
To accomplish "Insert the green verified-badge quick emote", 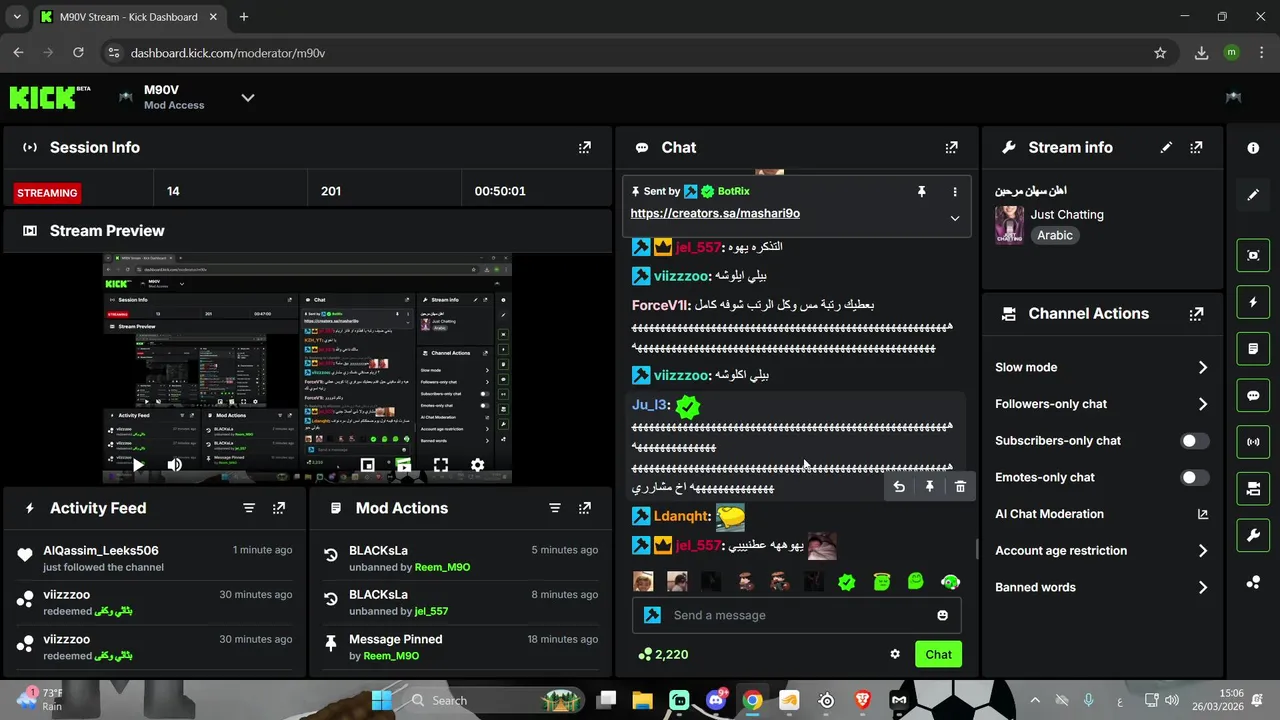I will (847, 582).
